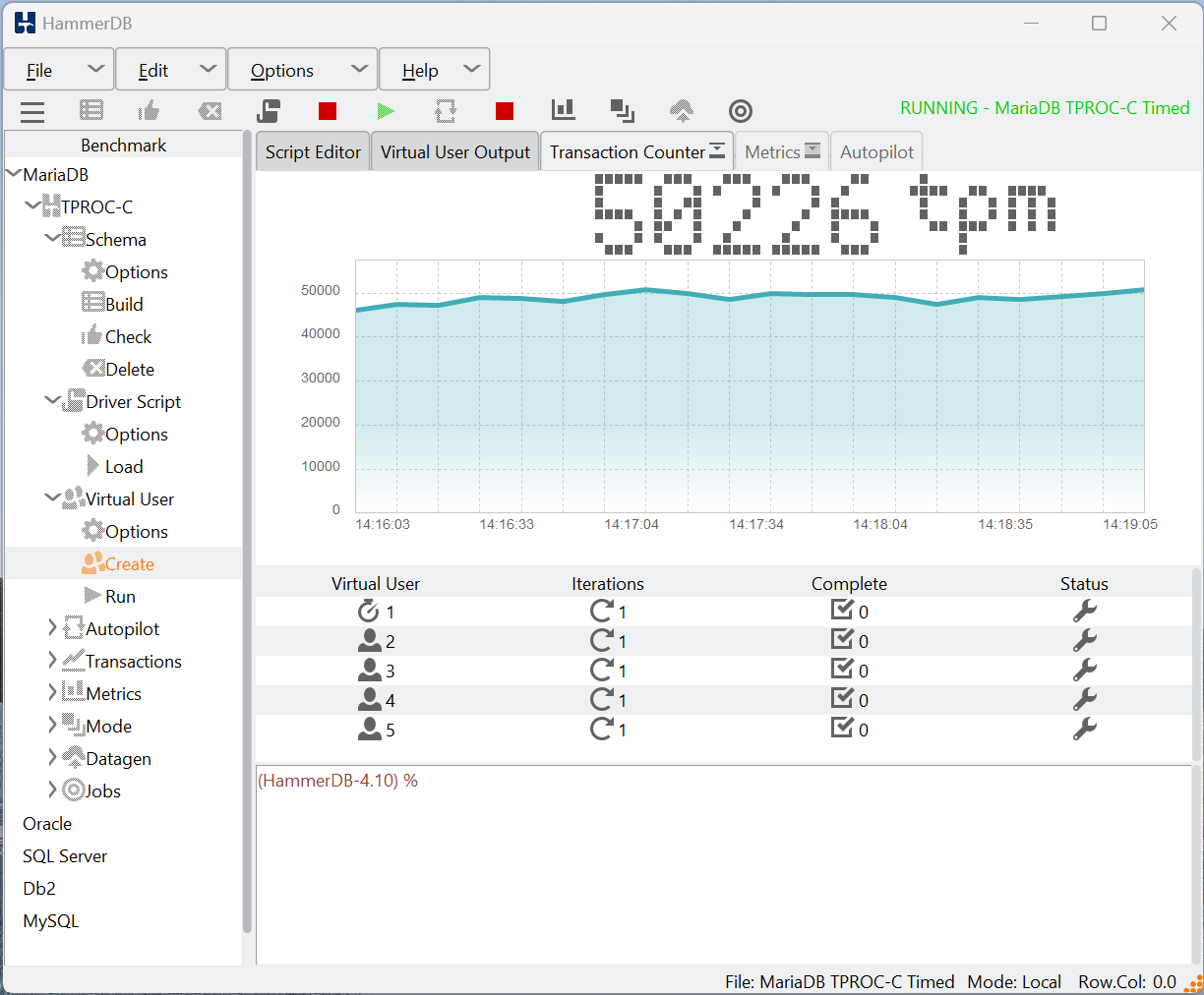Expand the Datagen tree node
The width and height of the screenshot is (1204, 995).
[x=53, y=758]
